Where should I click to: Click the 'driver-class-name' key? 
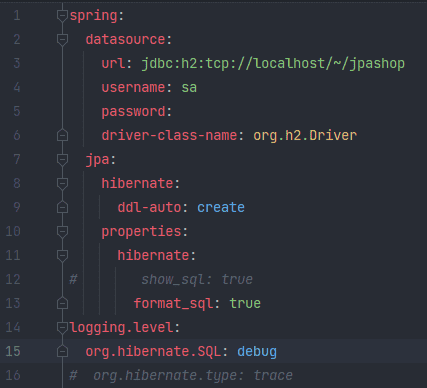click(169, 135)
